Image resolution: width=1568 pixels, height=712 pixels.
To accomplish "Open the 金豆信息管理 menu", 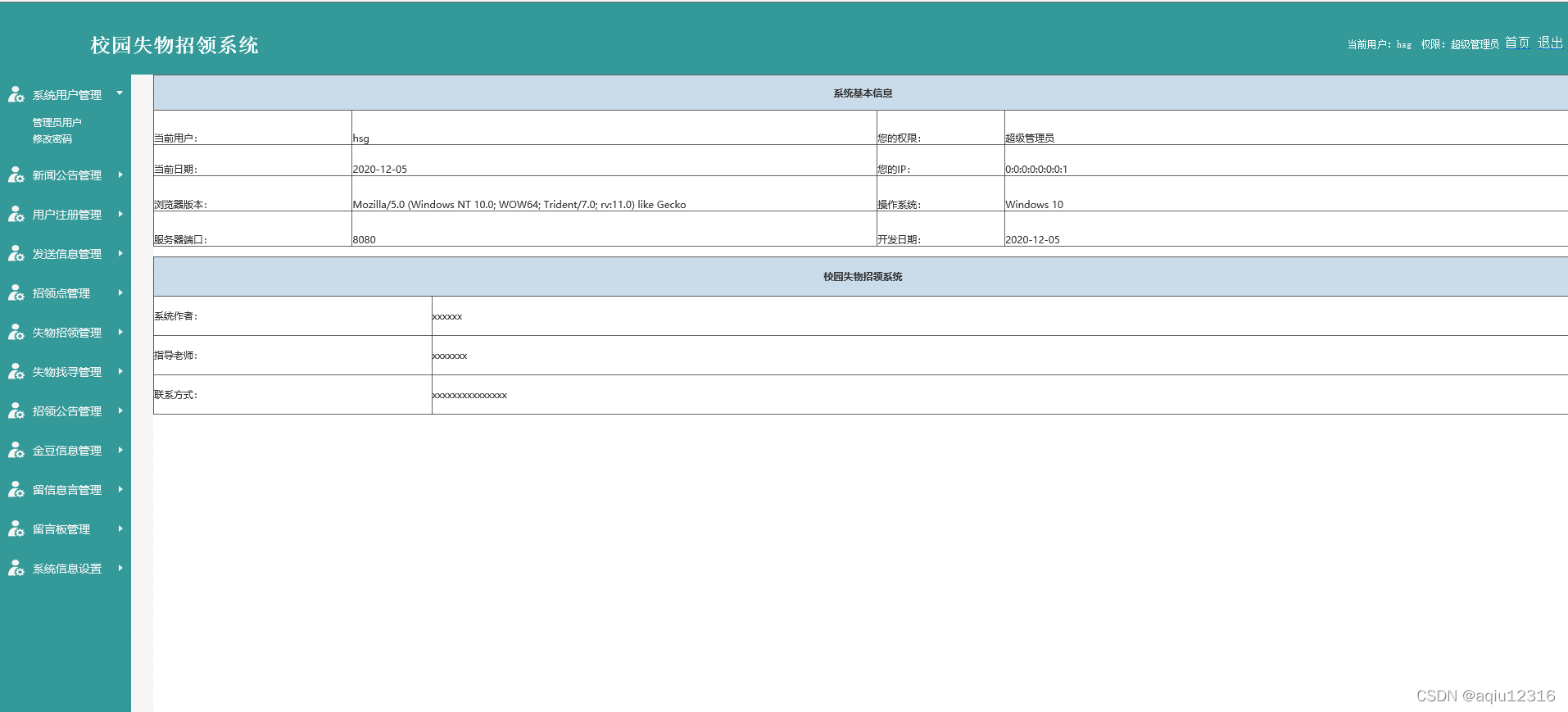I will click(67, 451).
